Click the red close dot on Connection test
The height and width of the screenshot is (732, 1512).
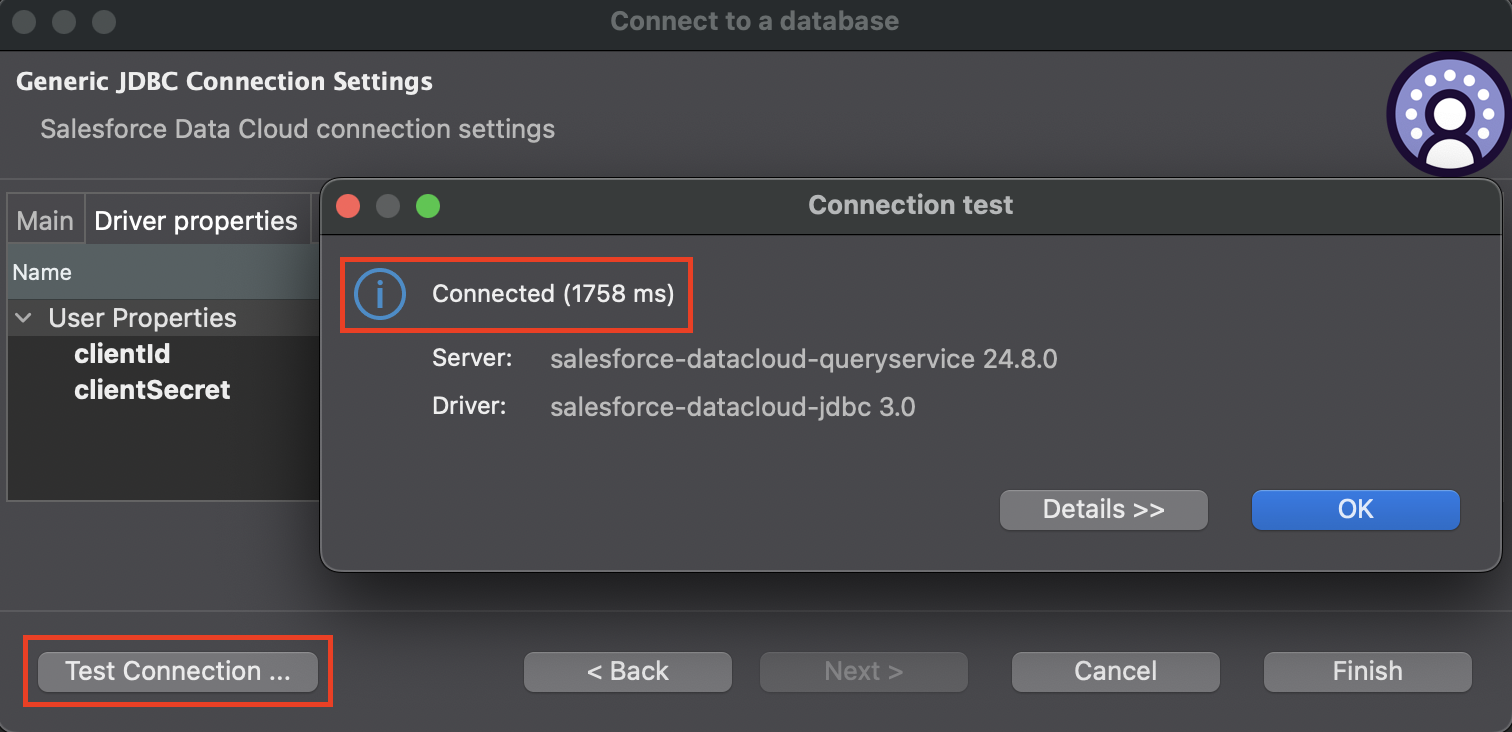click(348, 206)
